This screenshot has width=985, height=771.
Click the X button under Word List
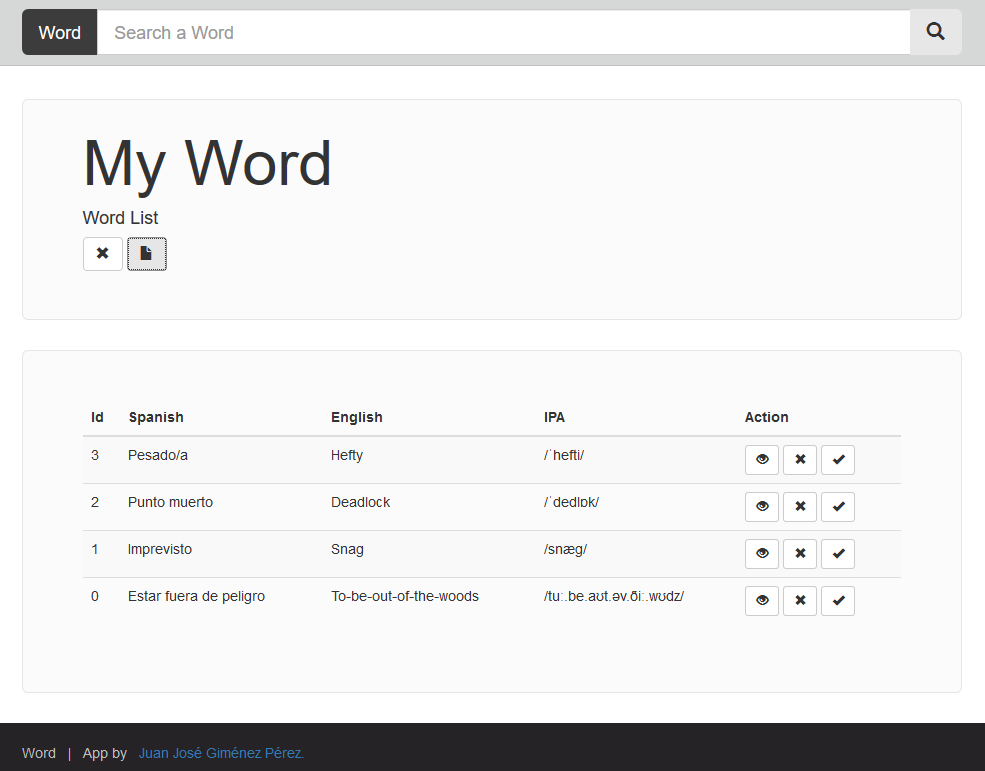point(102,254)
